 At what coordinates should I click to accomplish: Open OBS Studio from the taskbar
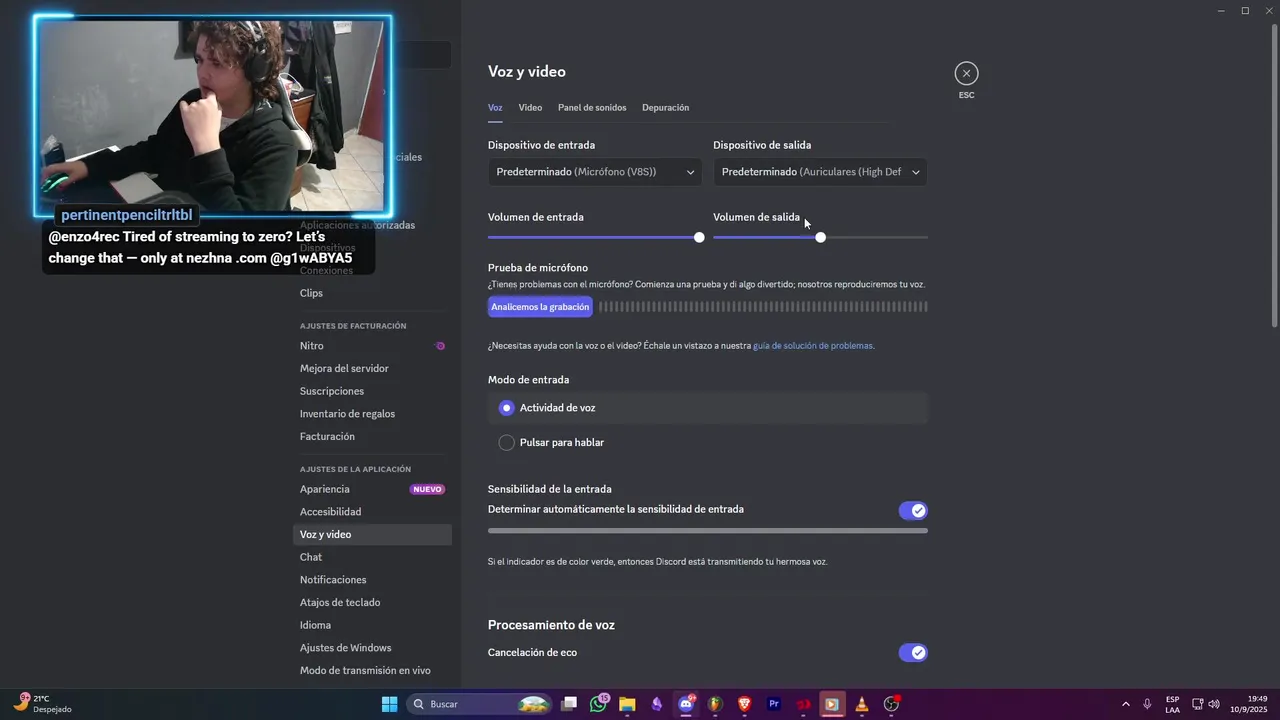[891, 704]
